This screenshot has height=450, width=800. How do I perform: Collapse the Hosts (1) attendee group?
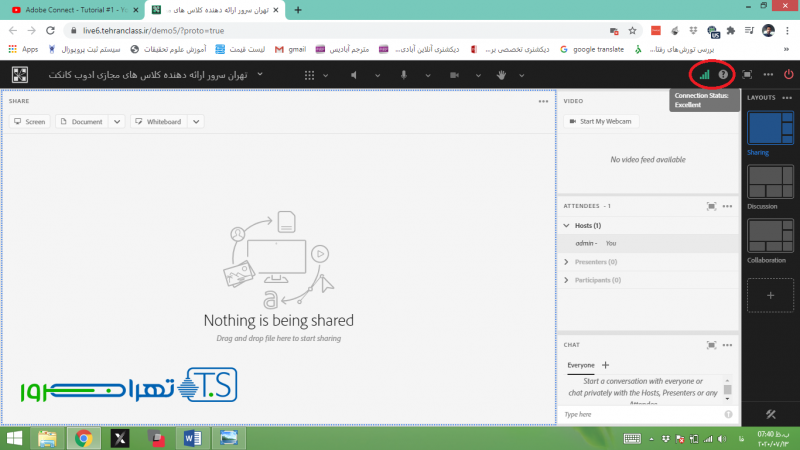(x=568, y=226)
